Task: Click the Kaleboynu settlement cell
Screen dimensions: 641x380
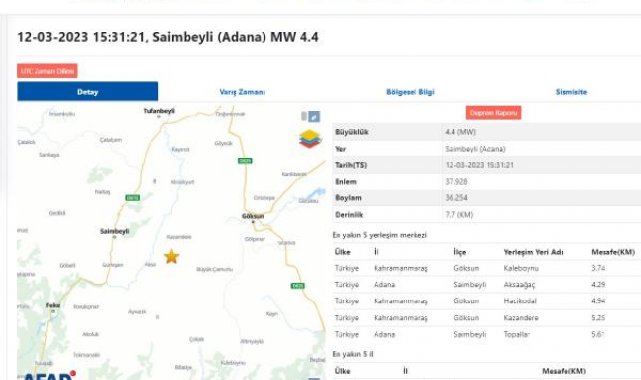Action: tap(521, 268)
